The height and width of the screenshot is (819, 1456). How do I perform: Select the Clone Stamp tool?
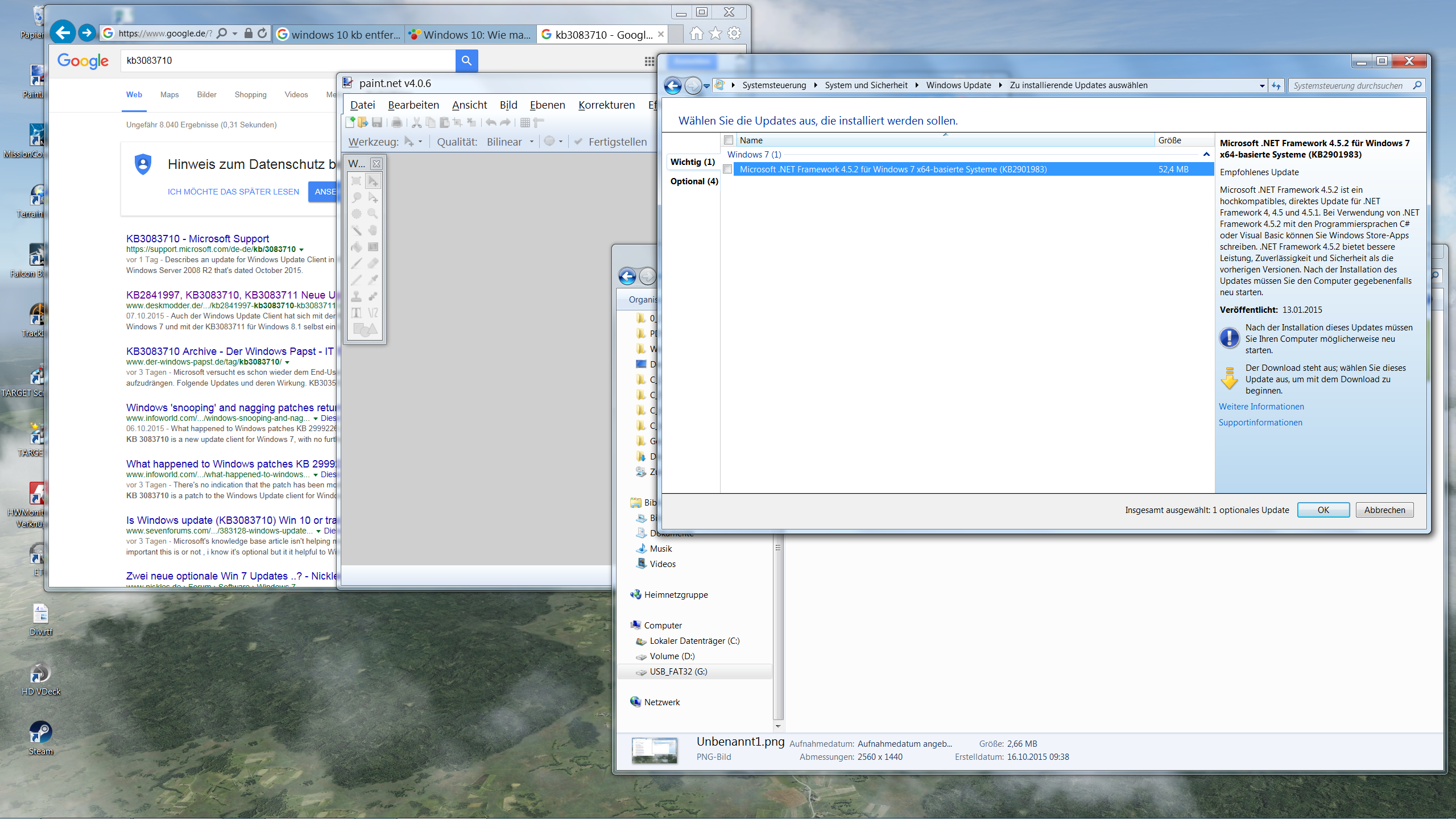coord(357,296)
